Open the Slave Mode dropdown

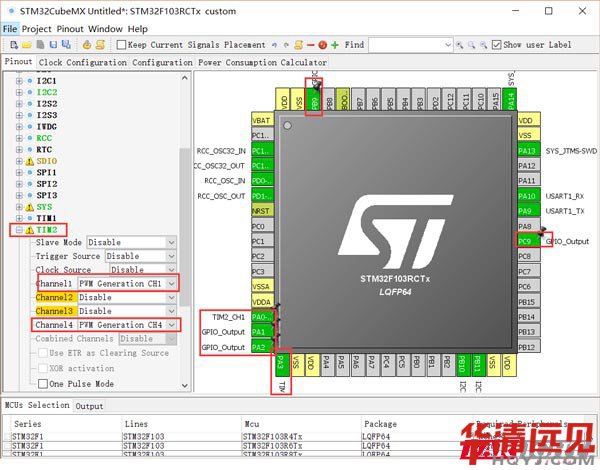click(171, 242)
